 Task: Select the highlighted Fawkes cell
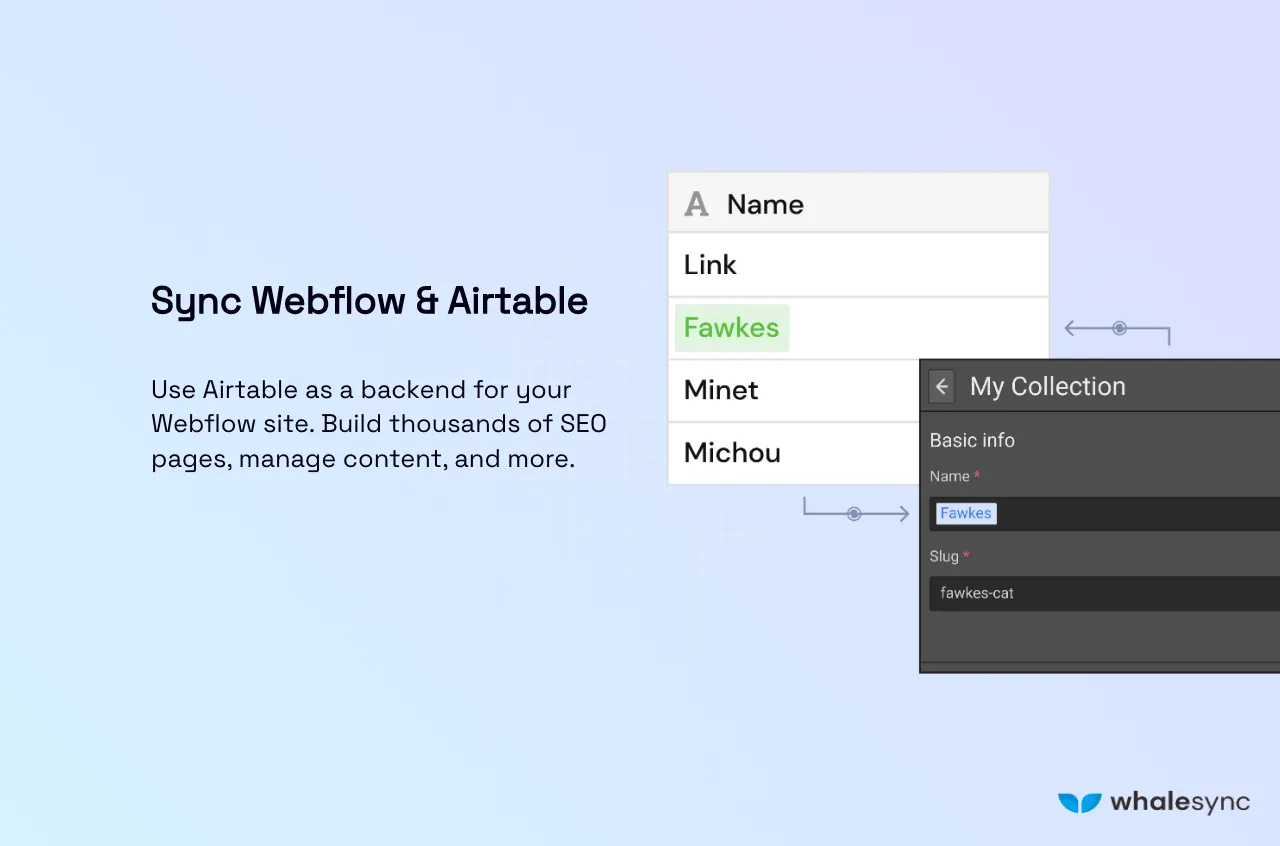732,328
